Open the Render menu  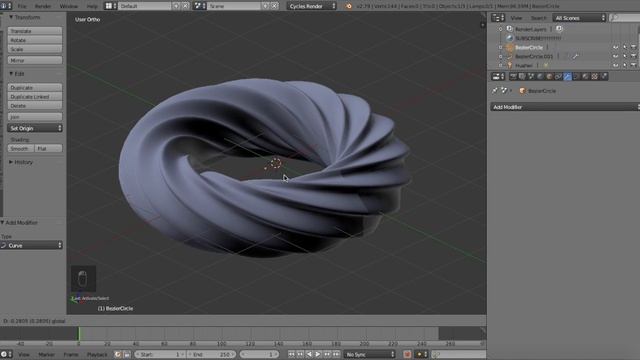coord(43,6)
